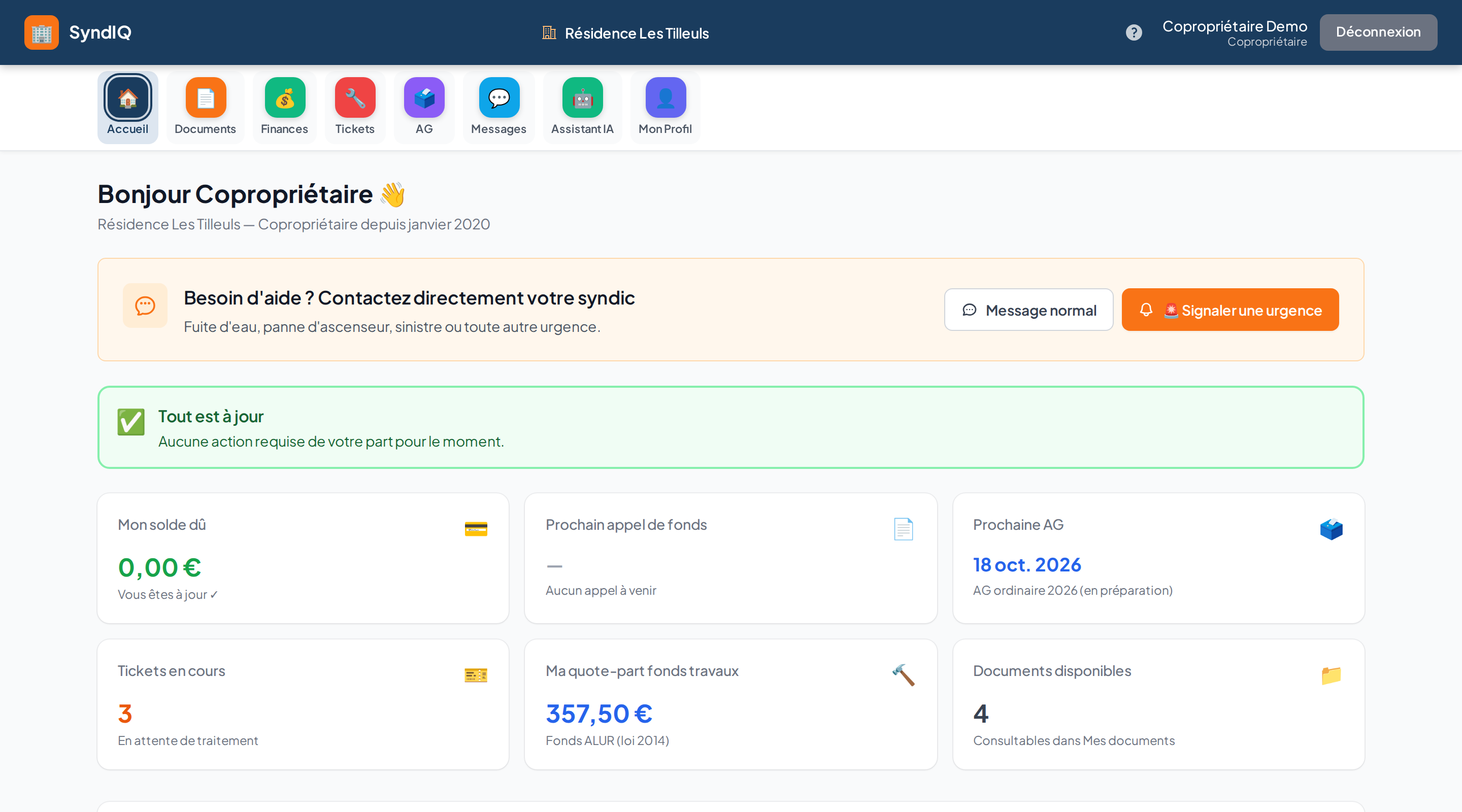The height and width of the screenshot is (812, 1462).
Task: Click the green checkmark icon in status banner
Action: tap(131, 422)
